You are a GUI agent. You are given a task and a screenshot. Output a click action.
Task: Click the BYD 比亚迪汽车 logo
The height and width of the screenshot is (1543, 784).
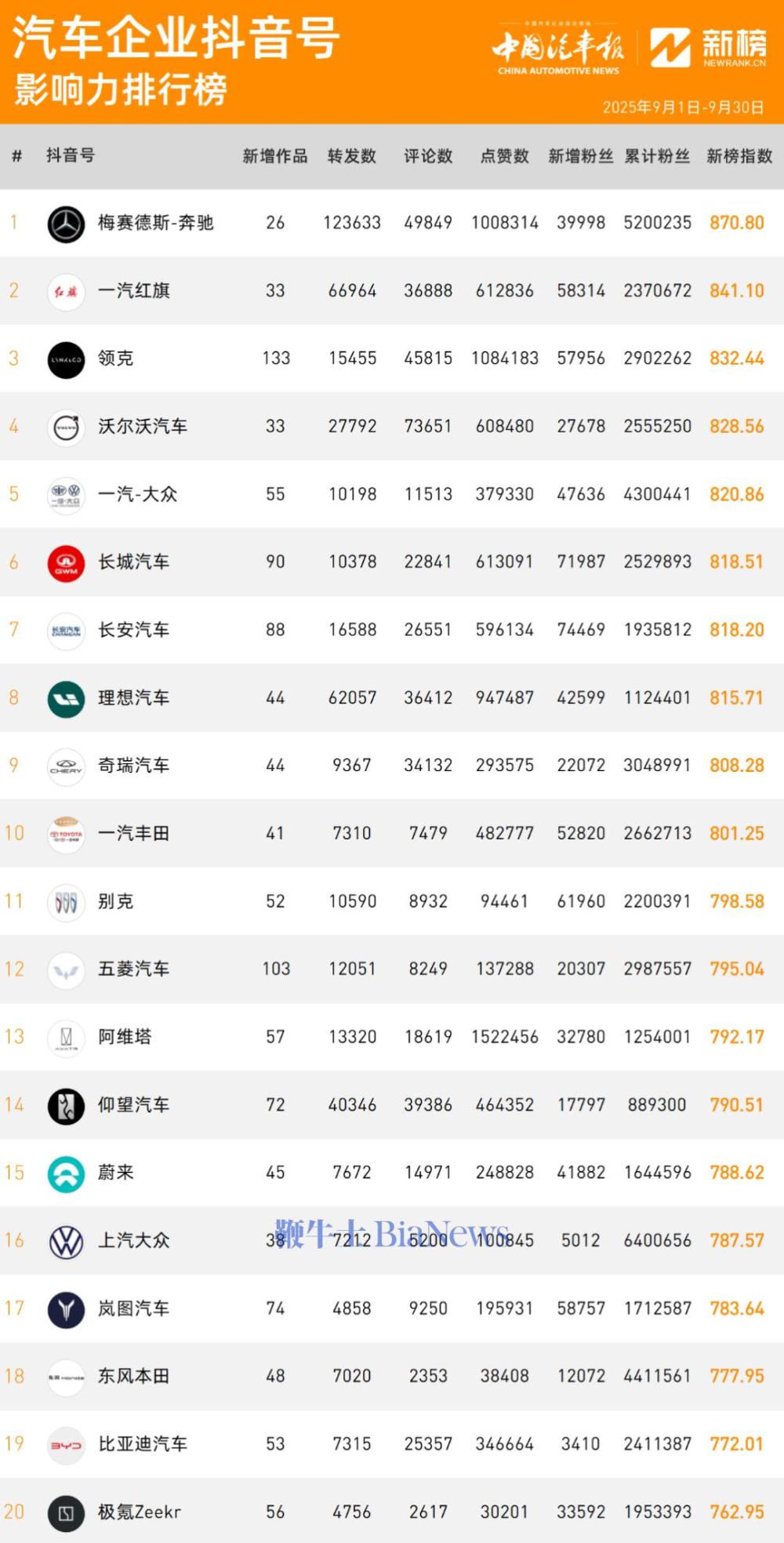coord(66,1446)
